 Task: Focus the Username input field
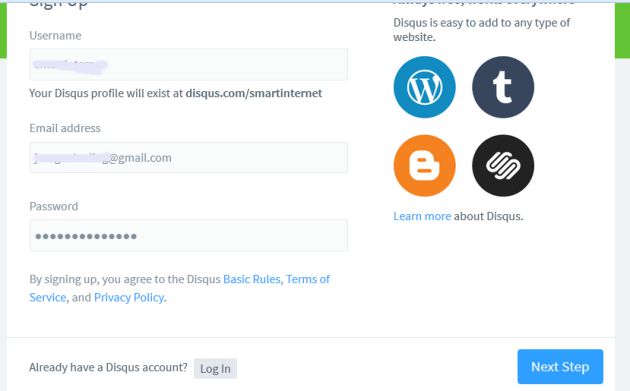coord(188,64)
